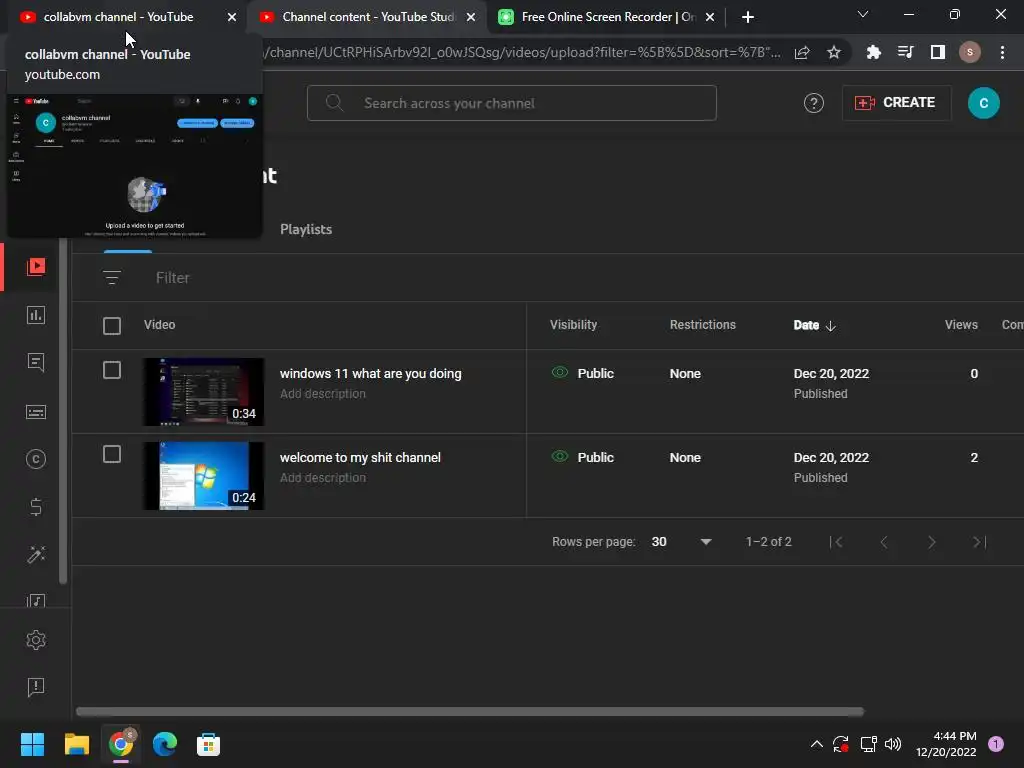The width and height of the screenshot is (1024, 768).
Task: Click the Filter input field
Action: (x=172, y=278)
